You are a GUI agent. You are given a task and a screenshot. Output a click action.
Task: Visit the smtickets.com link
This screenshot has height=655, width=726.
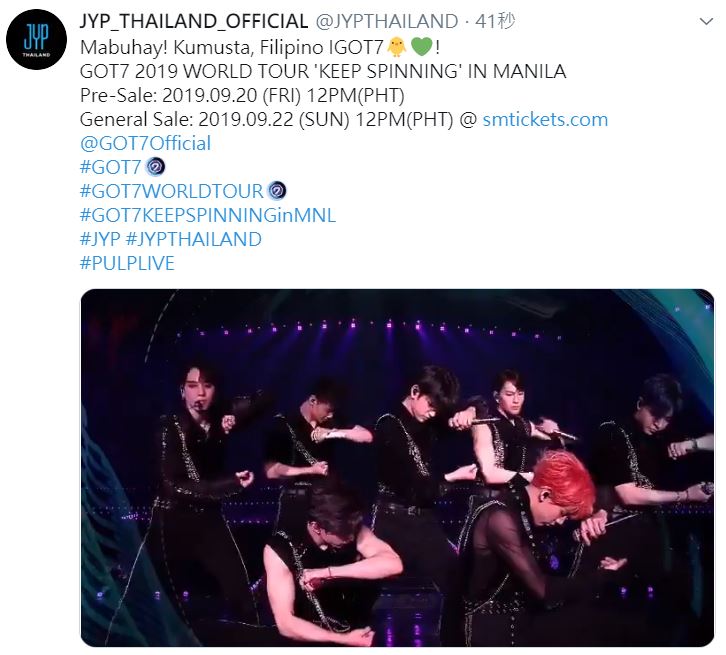point(545,119)
